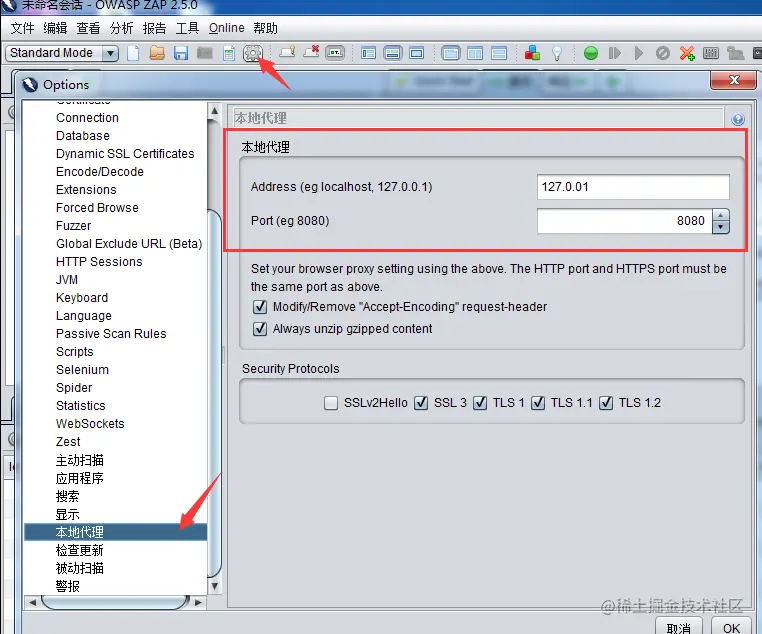Open Session Properties sheet icon

pyautogui.click(x=229, y=53)
